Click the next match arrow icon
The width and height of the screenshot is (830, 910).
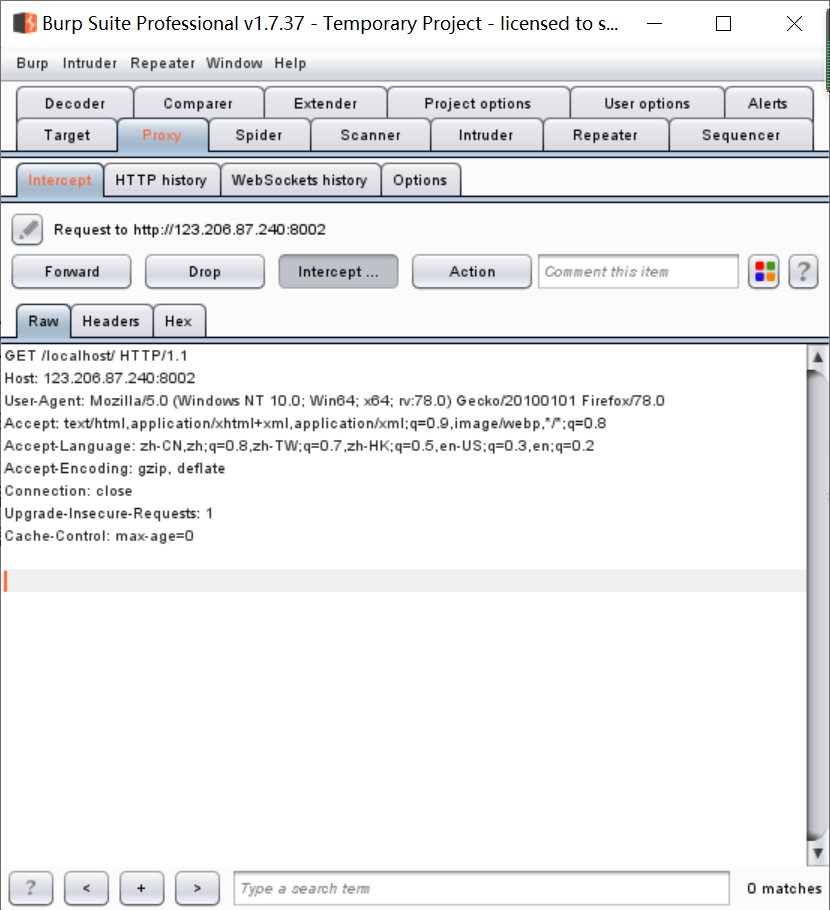(197, 888)
